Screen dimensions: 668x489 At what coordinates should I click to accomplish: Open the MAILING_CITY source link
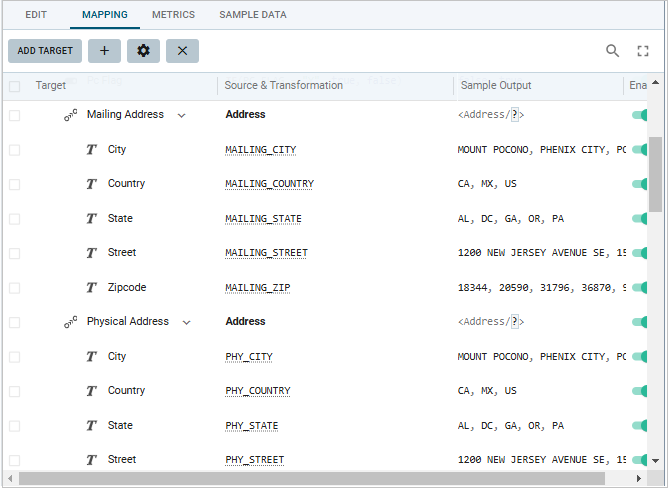[x=260, y=150]
